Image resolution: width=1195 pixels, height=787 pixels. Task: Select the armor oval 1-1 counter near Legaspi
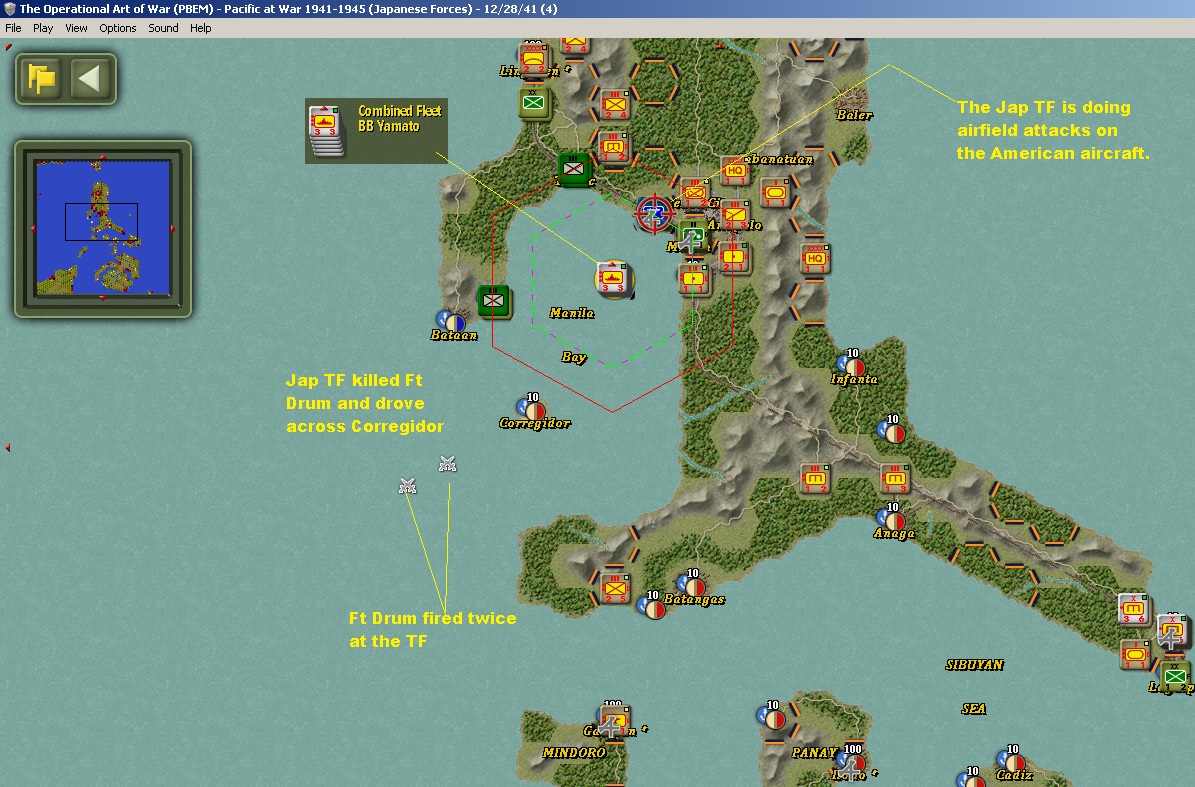pos(1136,655)
